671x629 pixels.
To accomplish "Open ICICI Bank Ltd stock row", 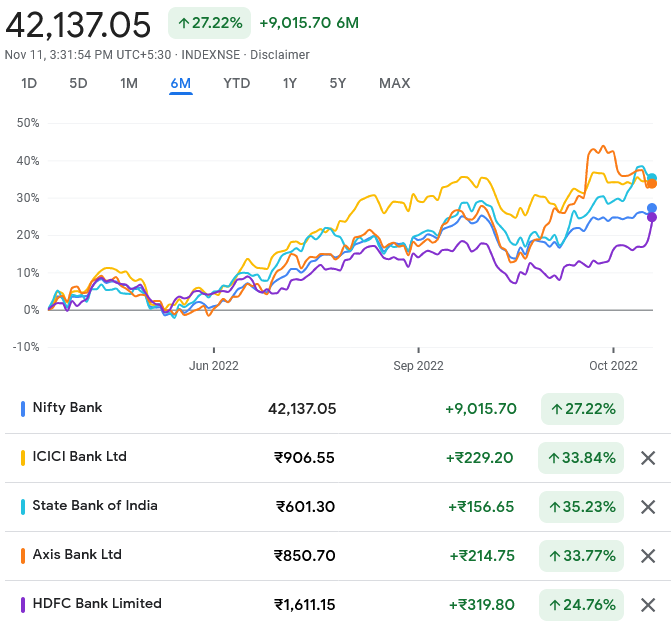I will pyautogui.click(x=80, y=457).
